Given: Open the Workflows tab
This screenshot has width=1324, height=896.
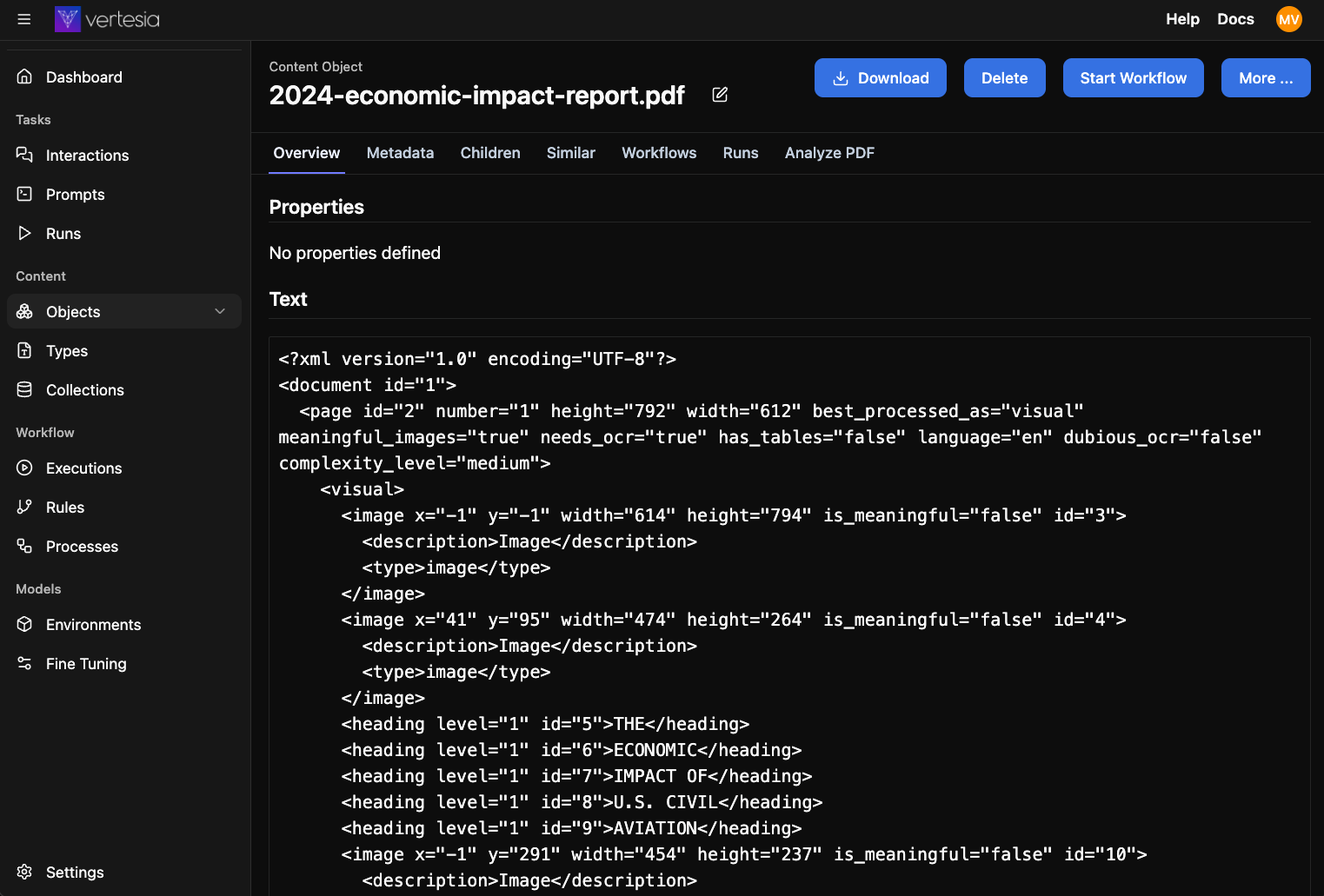Looking at the screenshot, I should (x=659, y=153).
